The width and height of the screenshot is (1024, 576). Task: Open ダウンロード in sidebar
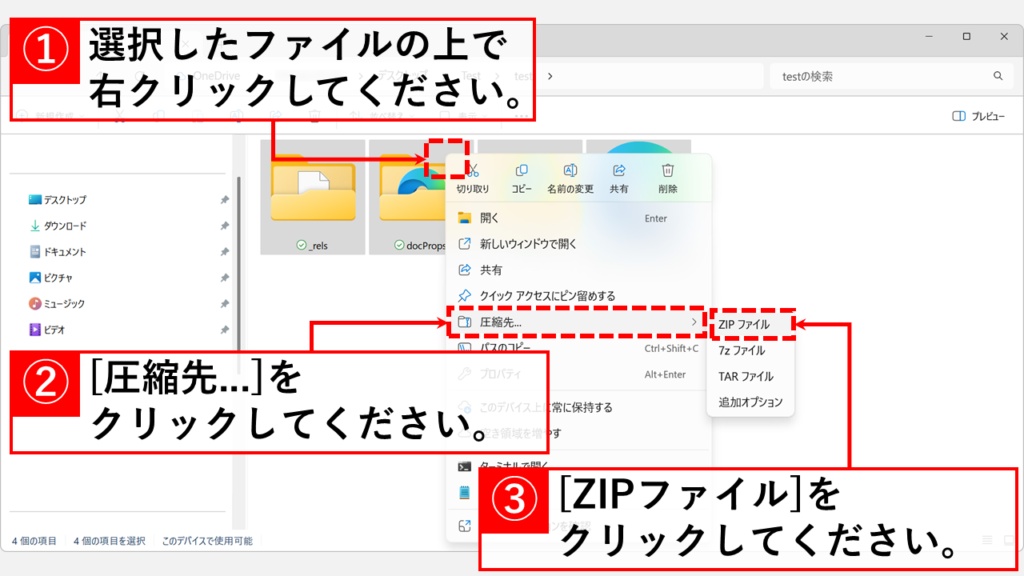[57, 226]
